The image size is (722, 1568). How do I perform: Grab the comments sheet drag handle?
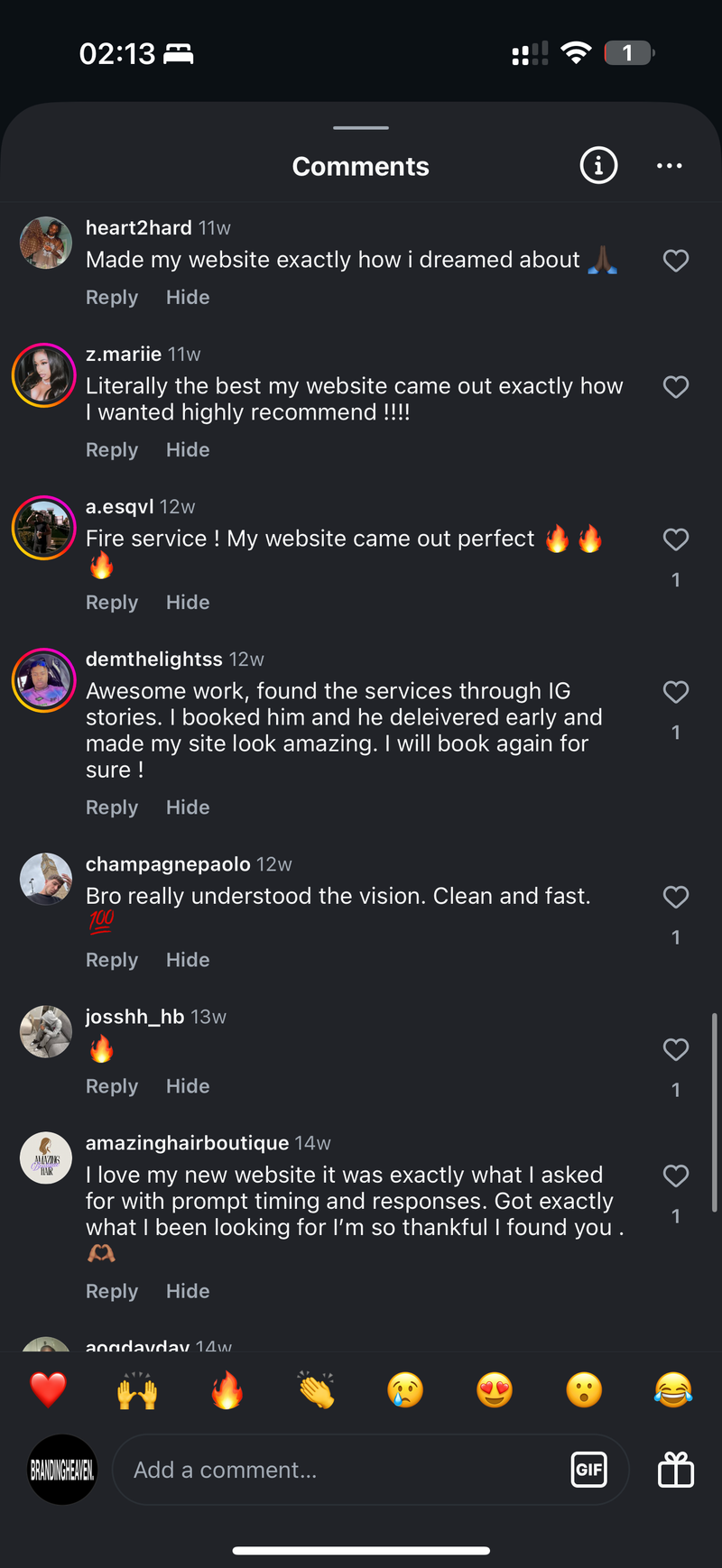(x=361, y=128)
